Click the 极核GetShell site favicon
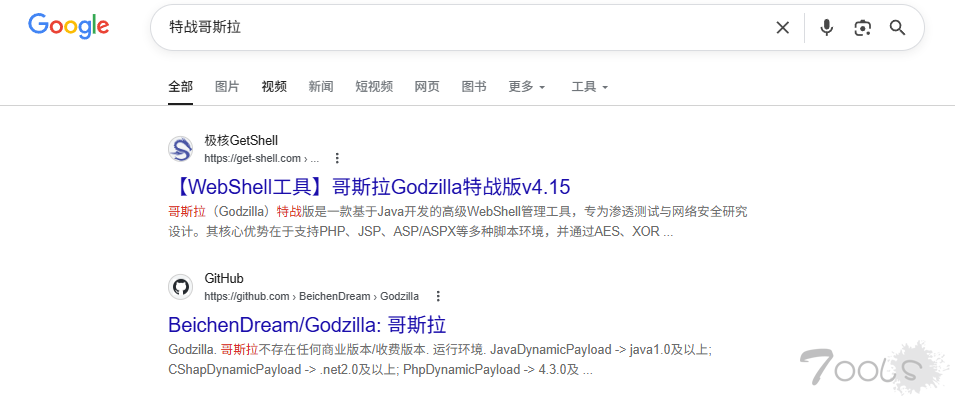 (180, 149)
